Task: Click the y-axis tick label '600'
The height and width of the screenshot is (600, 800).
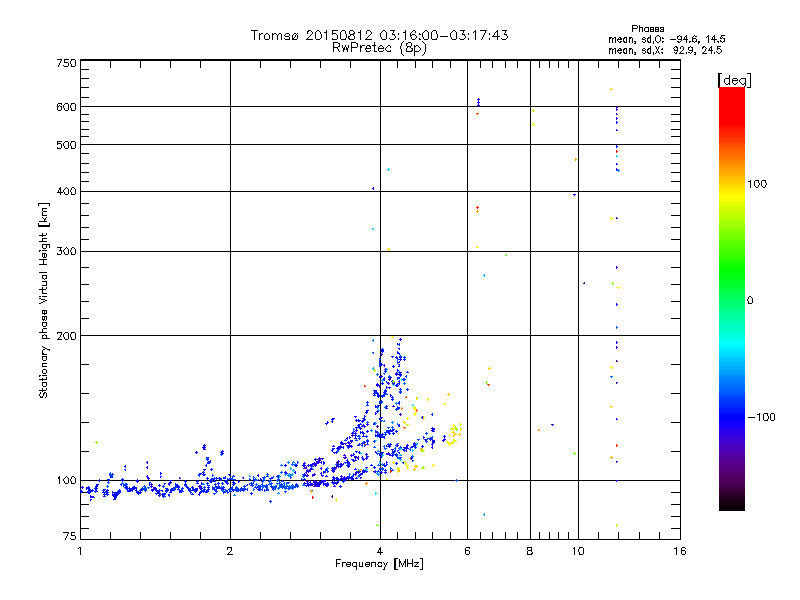Action: [x=66, y=107]
